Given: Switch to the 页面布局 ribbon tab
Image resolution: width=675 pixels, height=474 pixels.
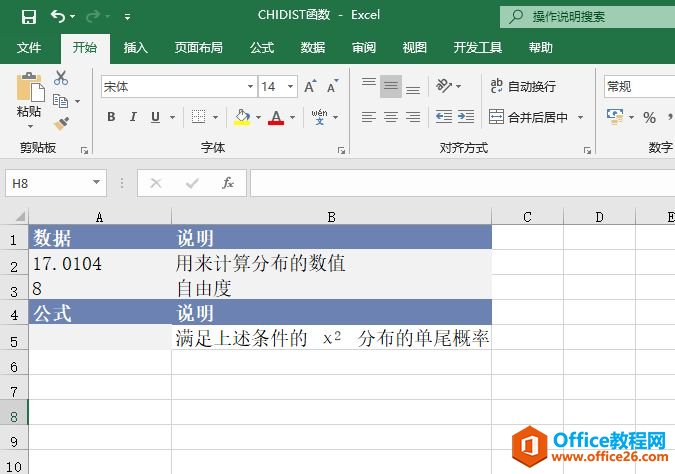Looking at the screenshot, I should tap(198, 47).
